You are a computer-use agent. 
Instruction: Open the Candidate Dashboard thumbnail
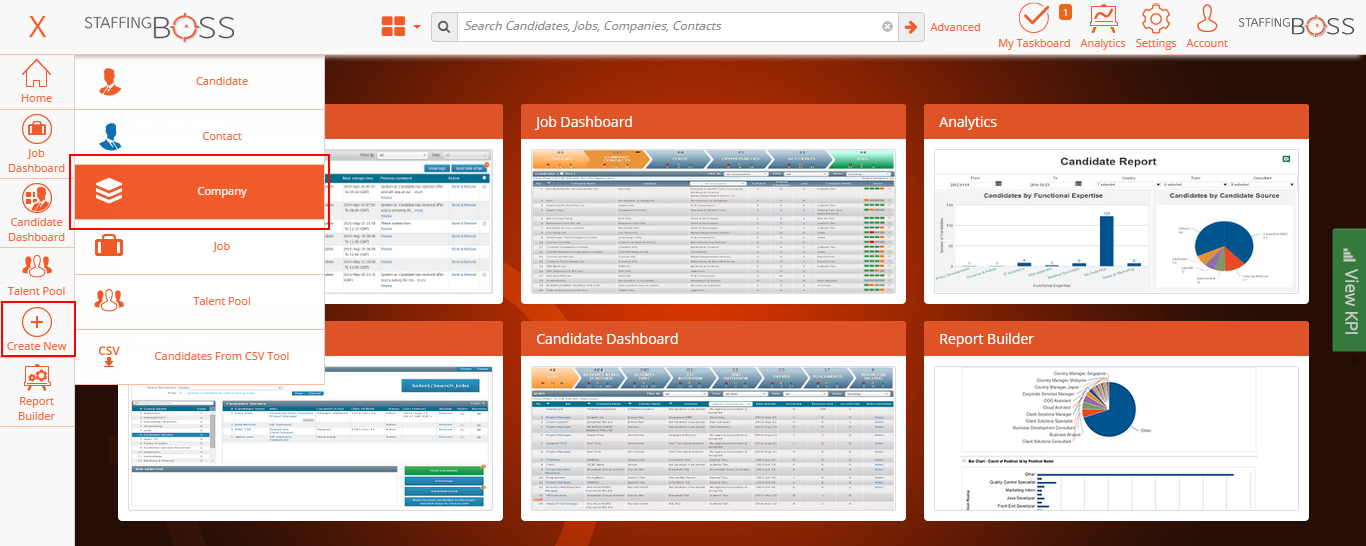(x=713, y=438)
